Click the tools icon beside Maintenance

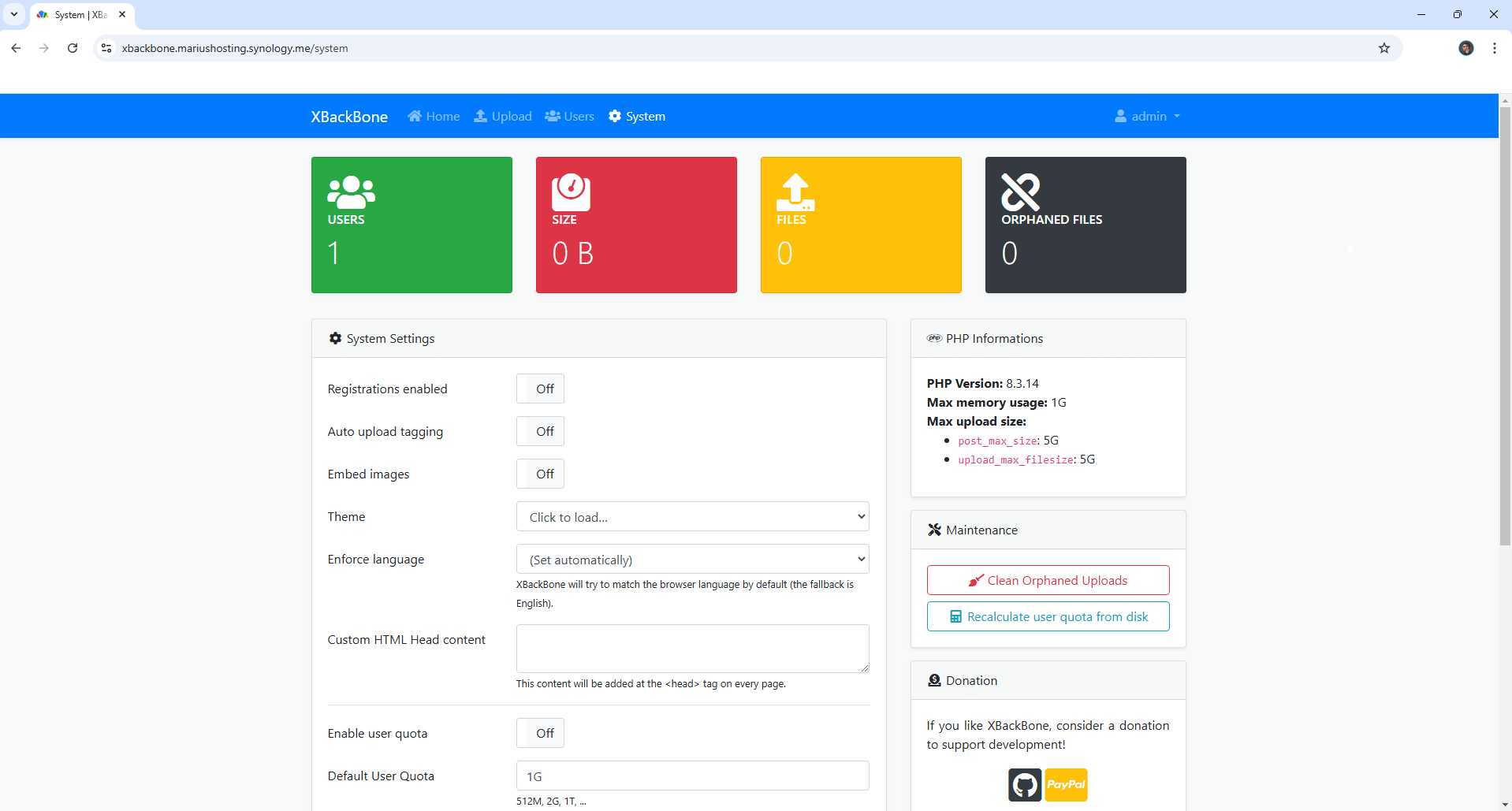pyautogui.click(x=934, y=530)
